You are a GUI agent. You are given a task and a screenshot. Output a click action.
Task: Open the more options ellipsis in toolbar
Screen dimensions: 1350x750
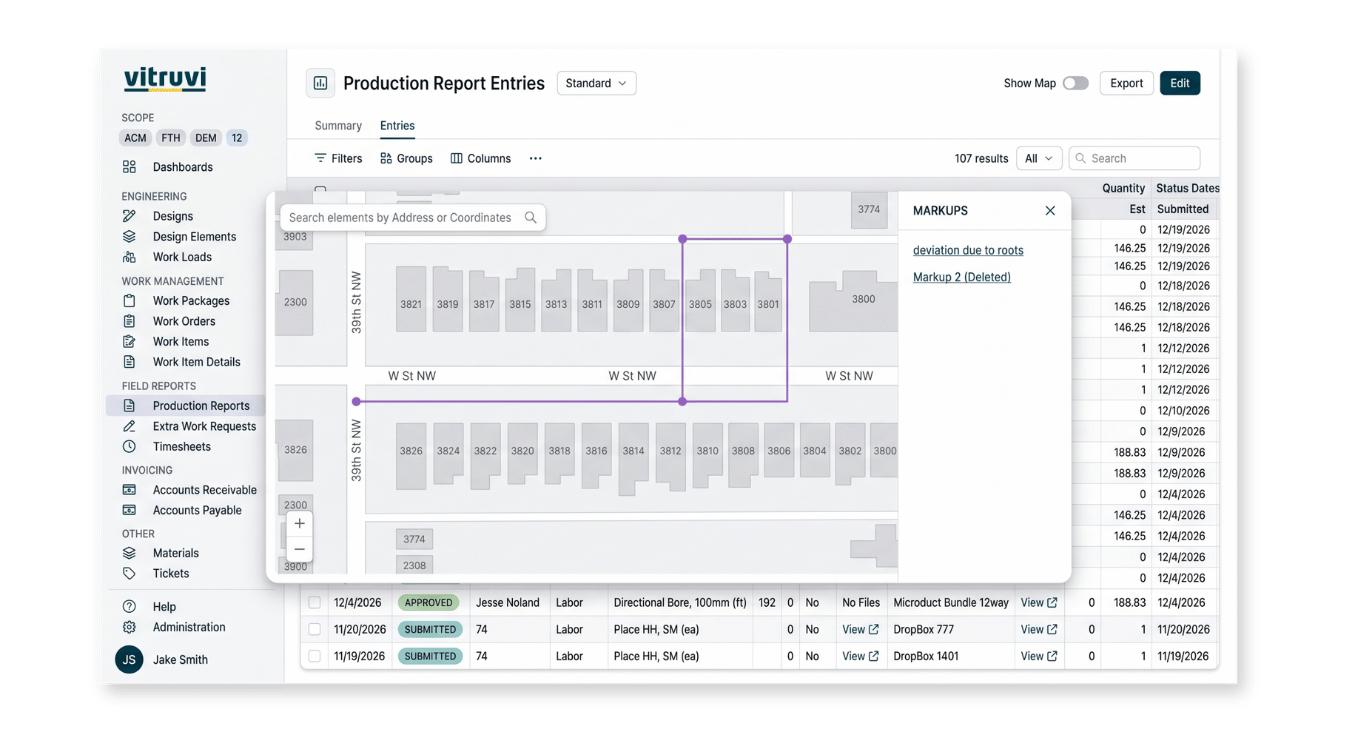(x=536, y=158)
